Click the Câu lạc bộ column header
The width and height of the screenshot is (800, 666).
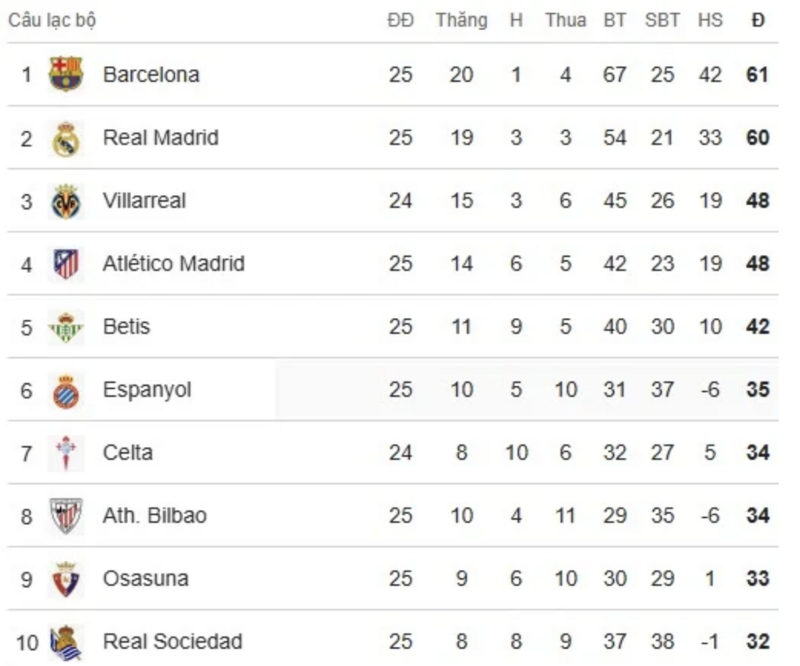pyautogui.click(x=52, y=20)
